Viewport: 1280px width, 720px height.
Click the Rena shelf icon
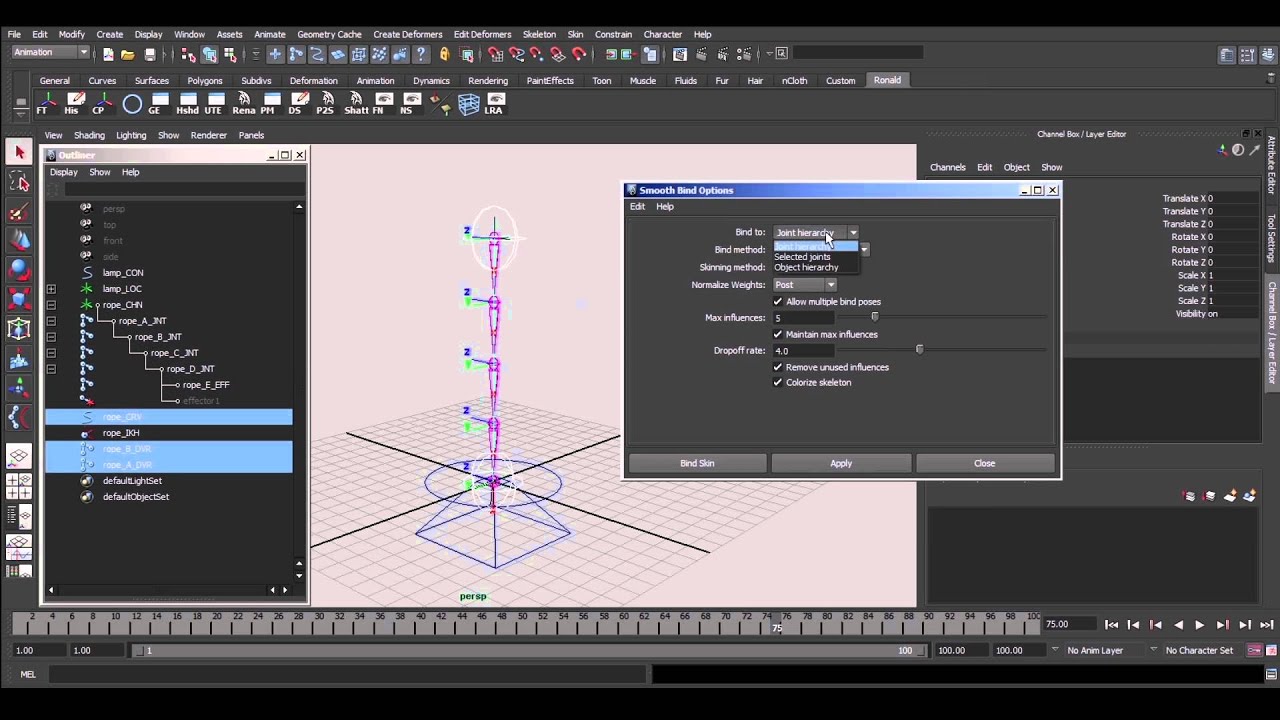244,104
